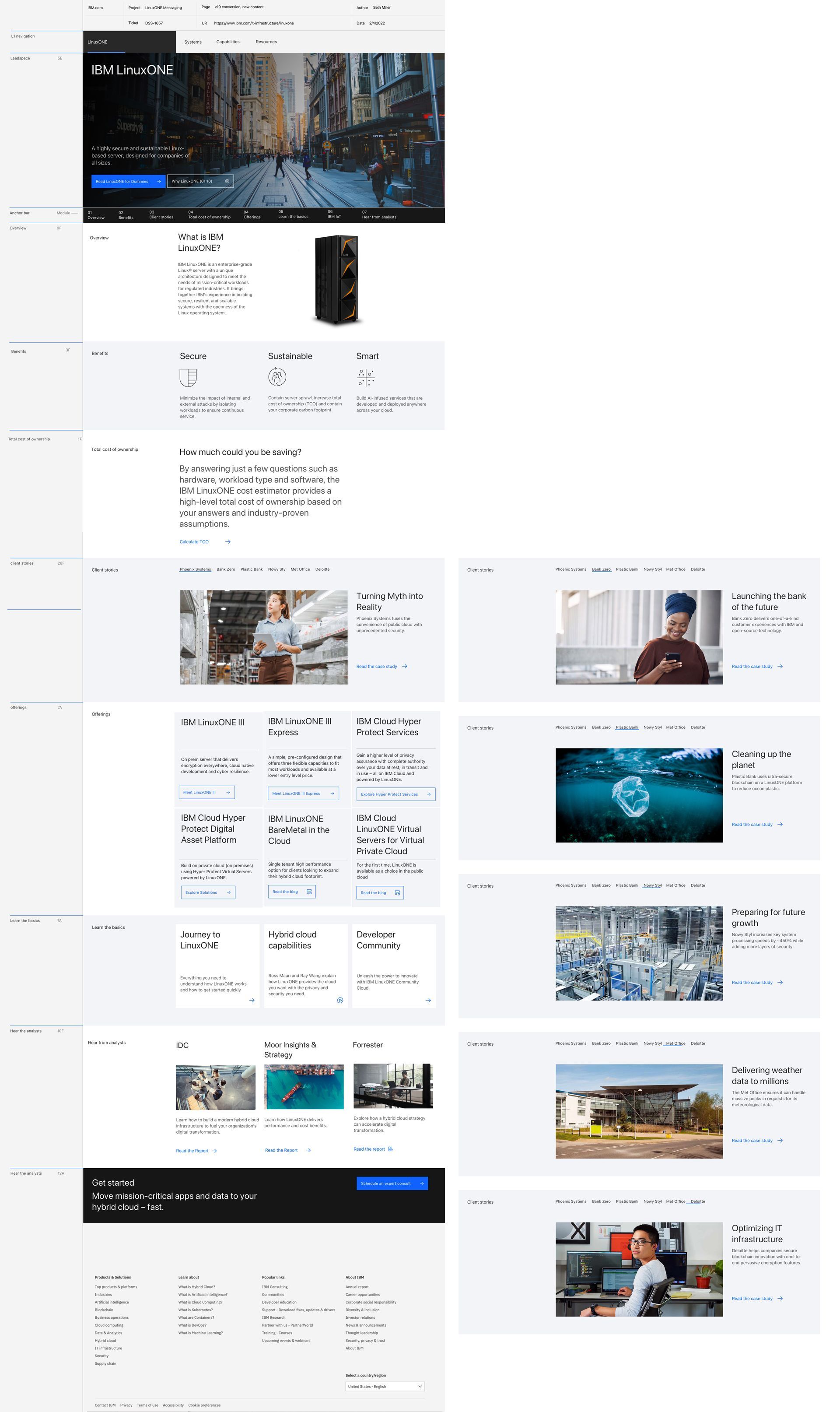Click the arrow on Schedule an expert consult
The image size is (840, 1412).
pos(422,1183)
